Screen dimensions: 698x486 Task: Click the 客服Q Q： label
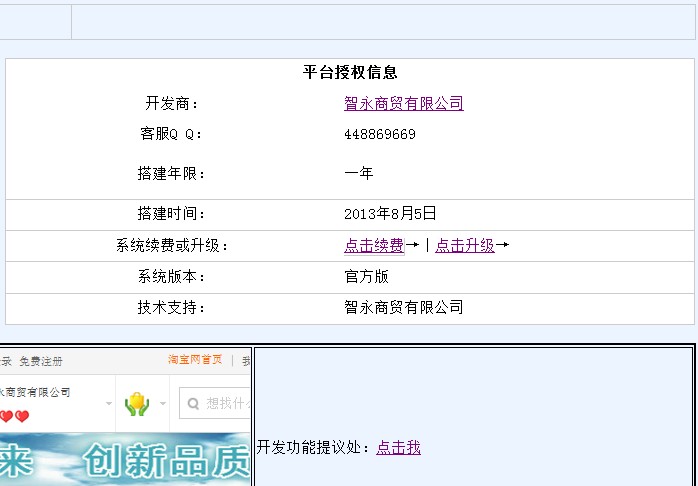172,134
